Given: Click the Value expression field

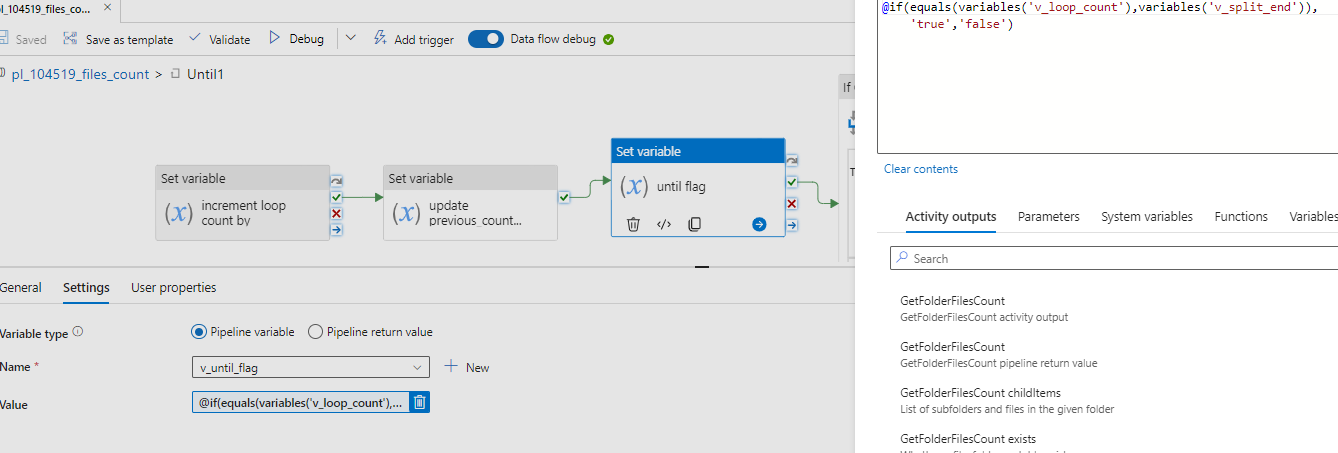Looking at the screenshot, I should pos(300,403).
